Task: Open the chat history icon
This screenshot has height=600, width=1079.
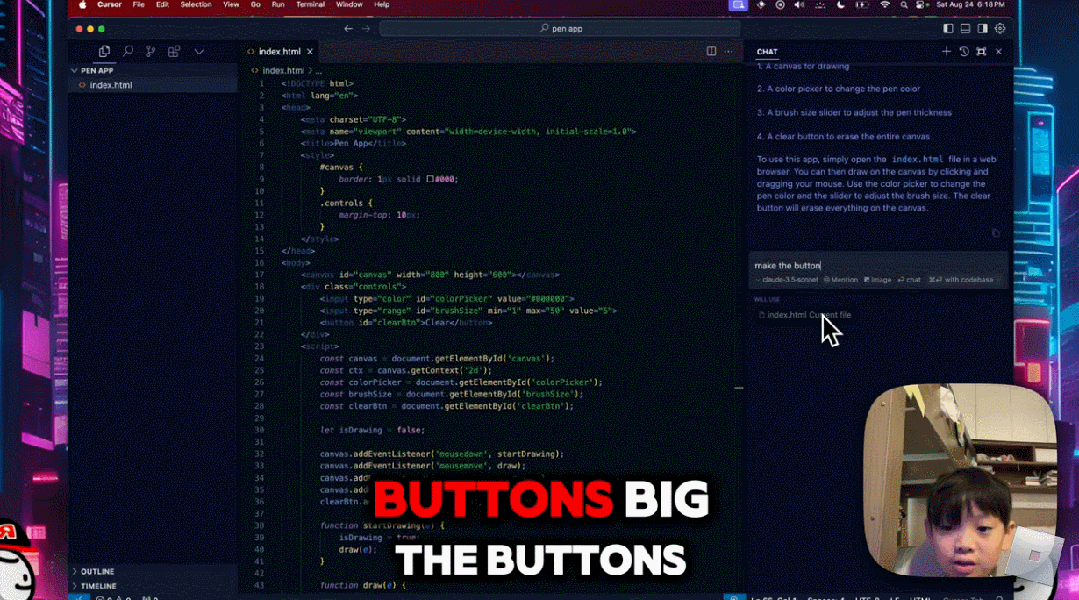Action: 964,51
